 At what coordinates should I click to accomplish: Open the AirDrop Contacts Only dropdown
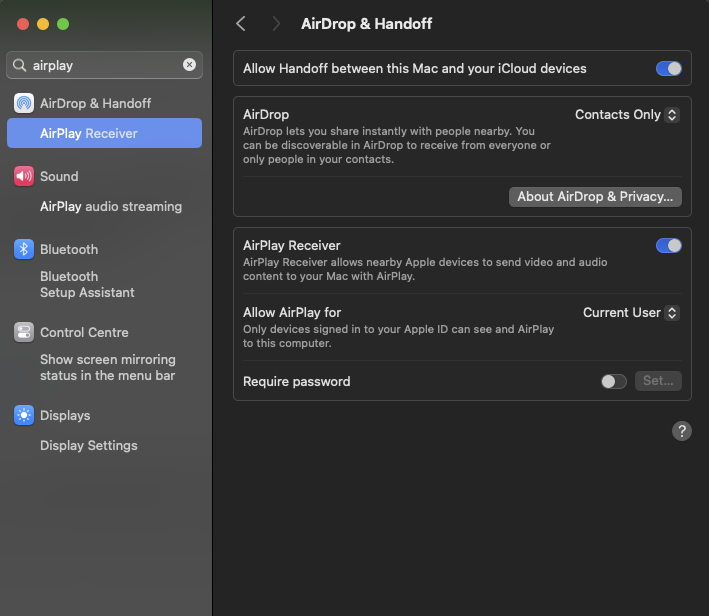(x=627, y=115)
